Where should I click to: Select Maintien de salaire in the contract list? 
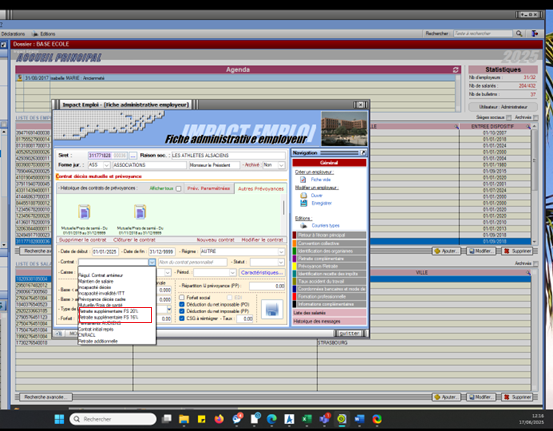96,281
